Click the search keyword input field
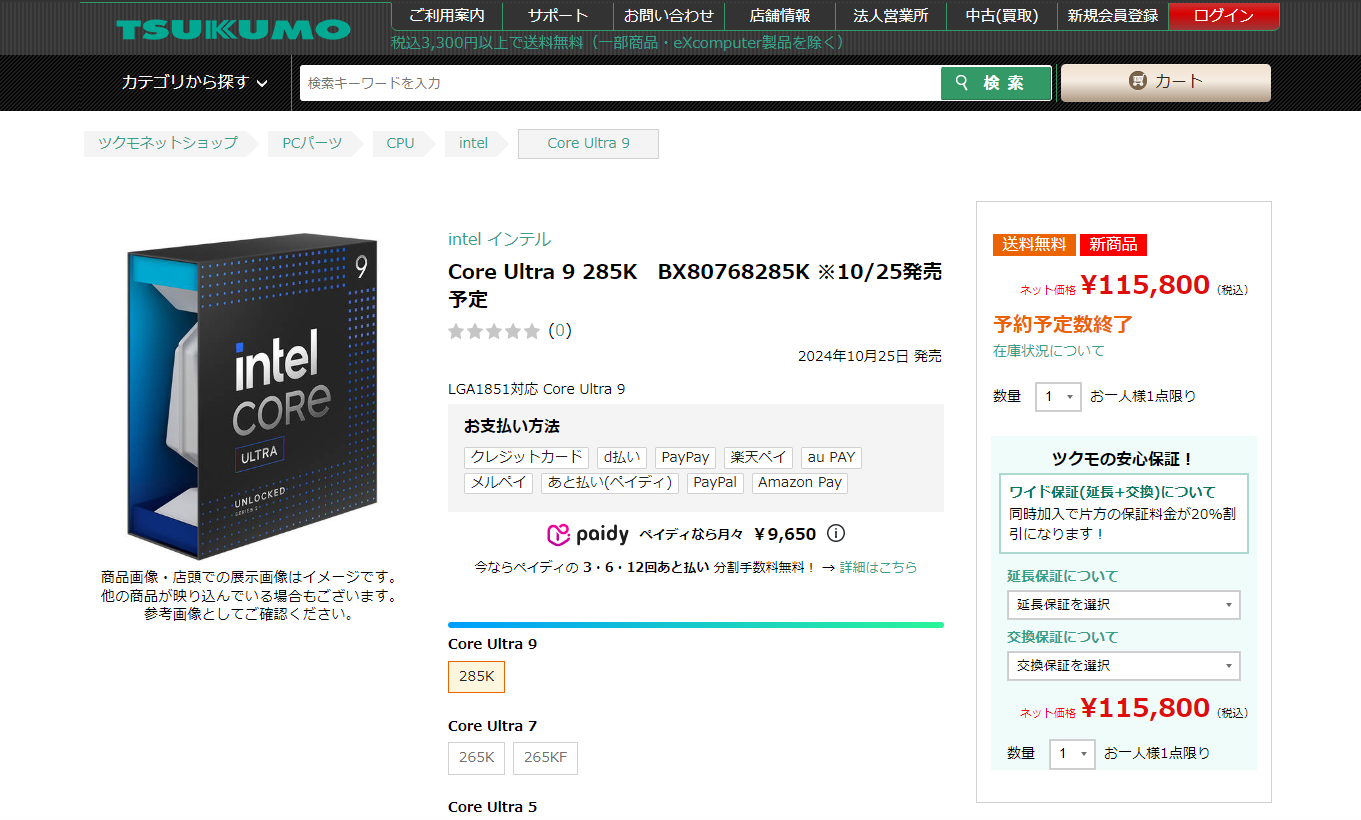The image size is (1361, 820). point(620,83)
